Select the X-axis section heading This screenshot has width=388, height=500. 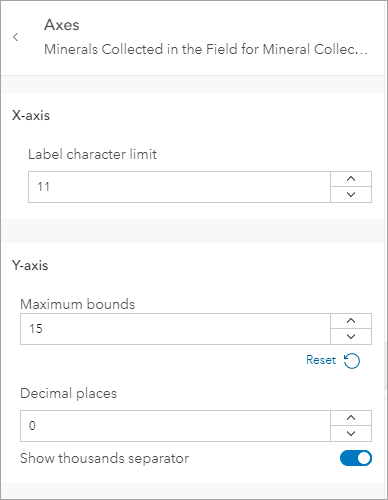31,115
